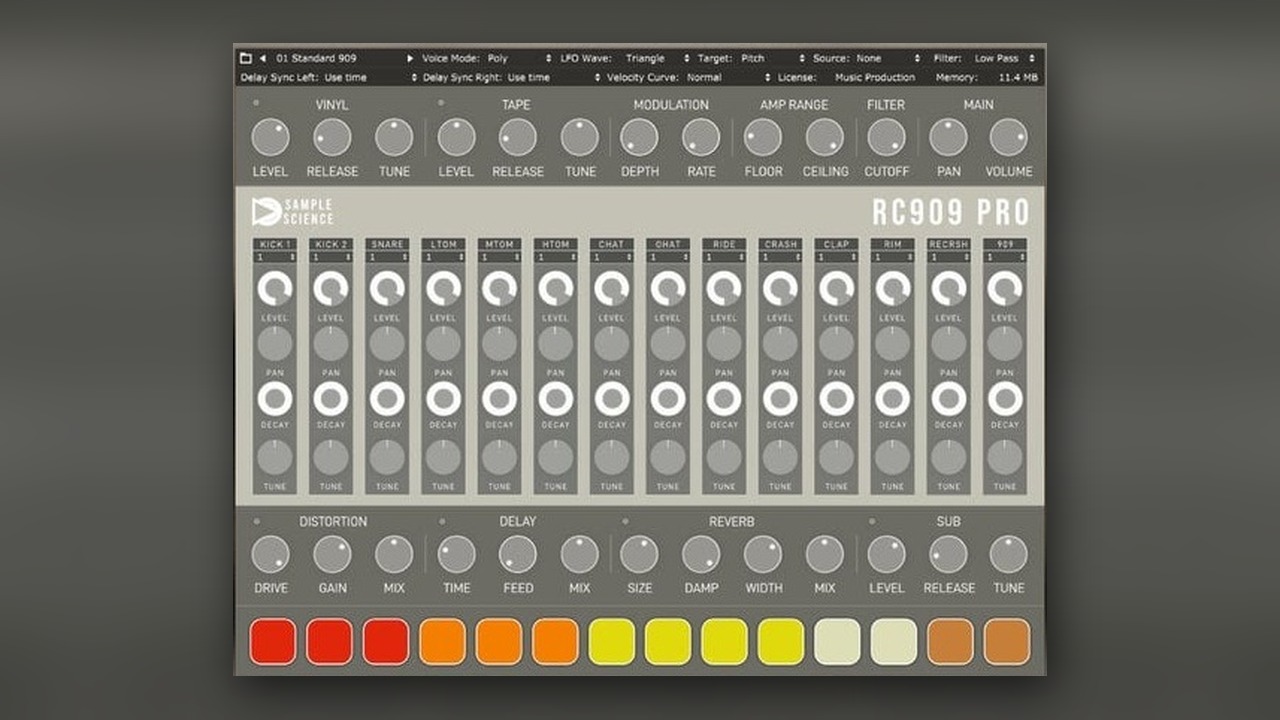Click the 909 channel TUNE knob
Viewport: 1280px width, 720px height.
(x=1006, y=457)
